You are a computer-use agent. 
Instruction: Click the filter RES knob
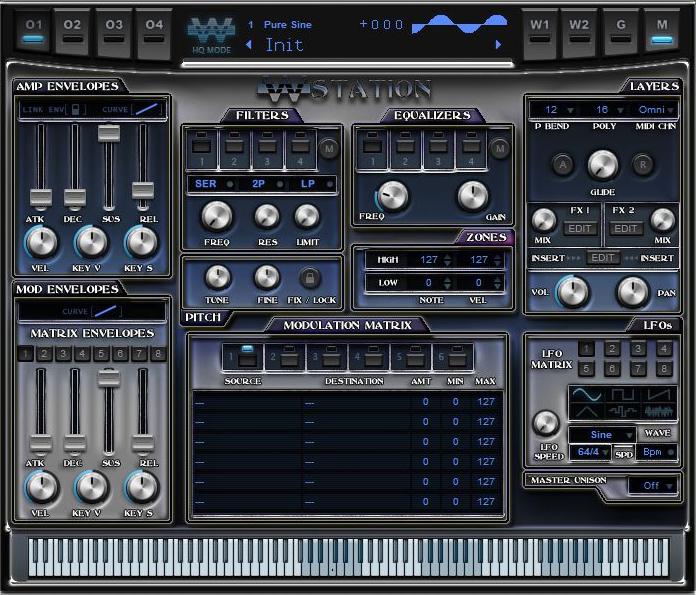(x=267, y=216)
